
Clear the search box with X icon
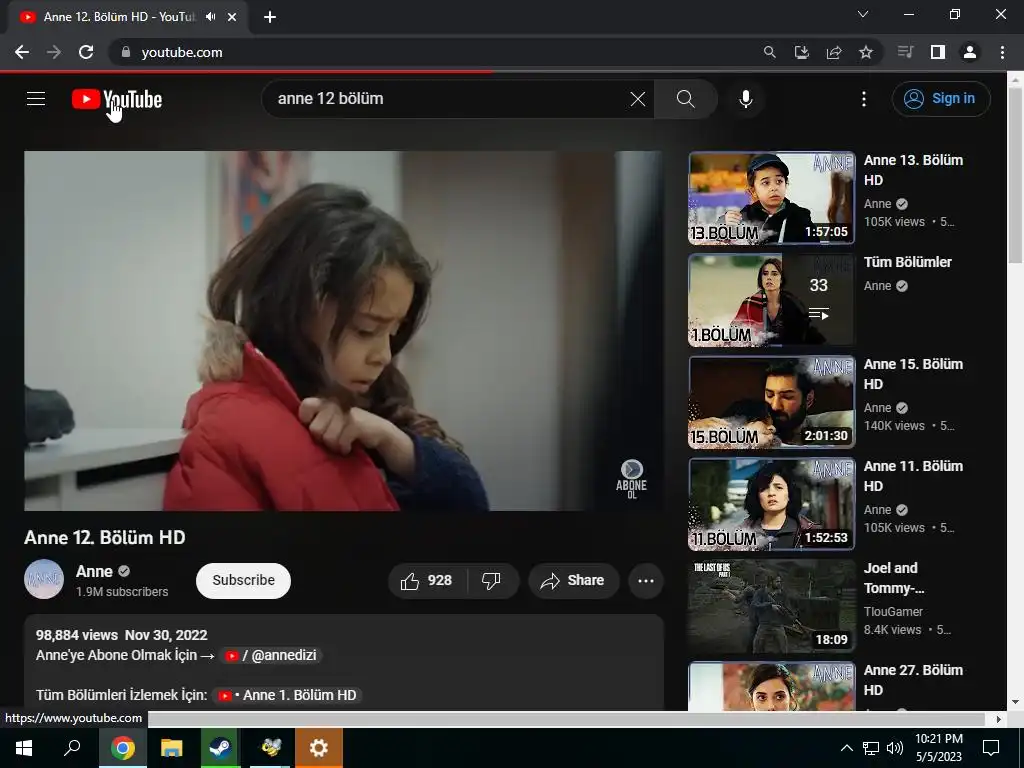pos(637,99)
